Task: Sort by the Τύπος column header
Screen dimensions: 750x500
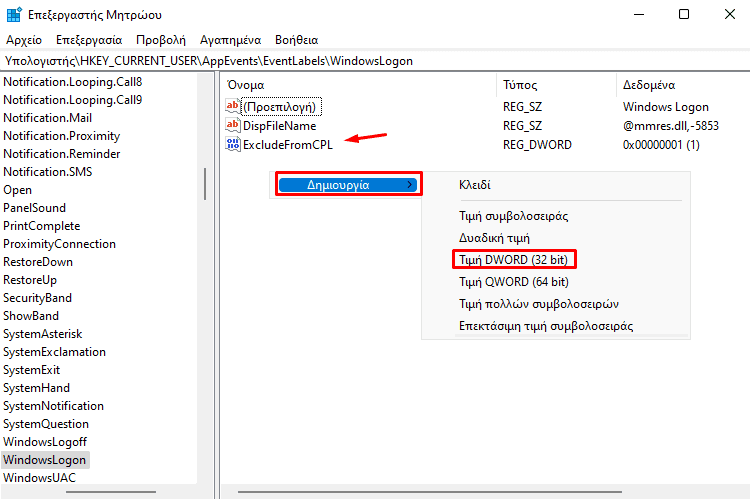Action: [x=520, y=85]
